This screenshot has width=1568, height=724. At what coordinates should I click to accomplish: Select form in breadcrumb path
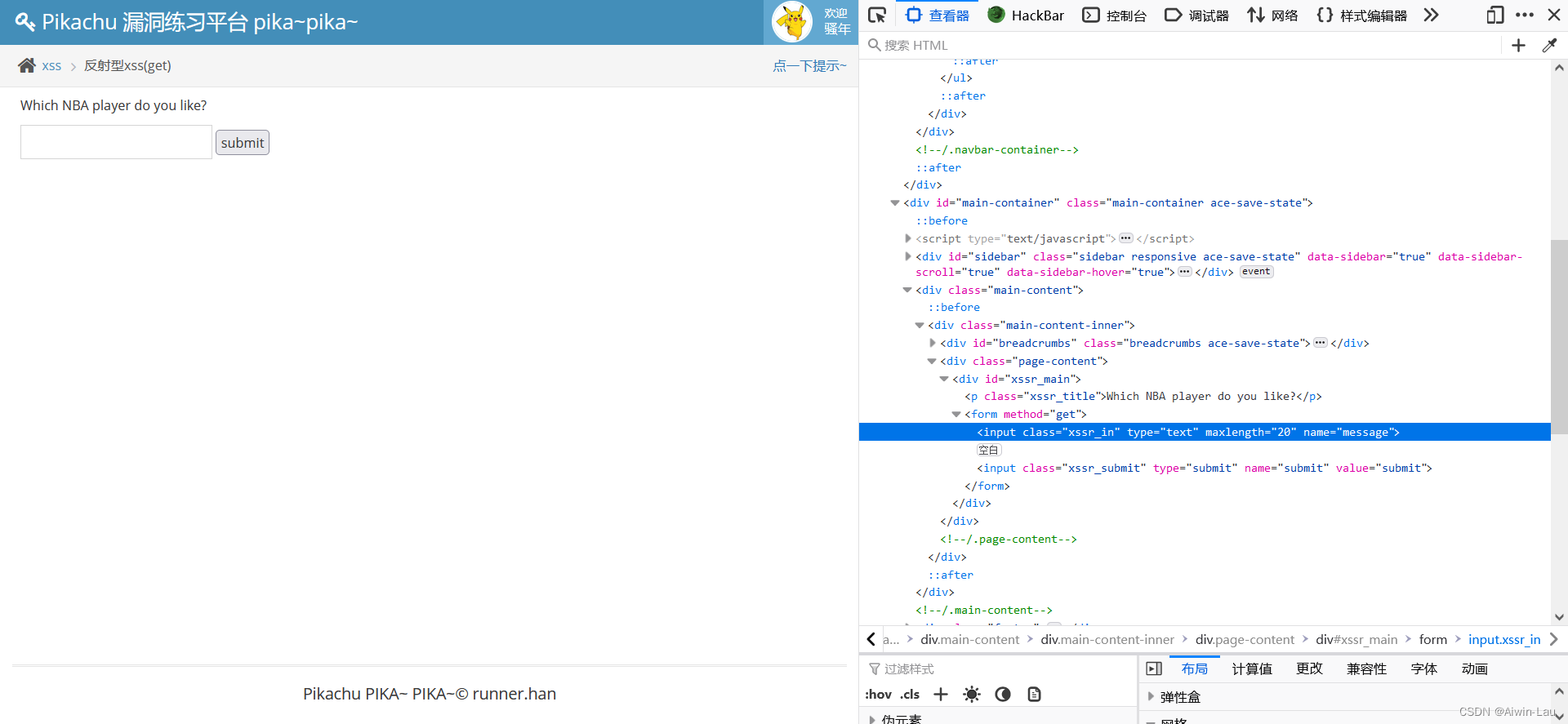(1432, 640)
